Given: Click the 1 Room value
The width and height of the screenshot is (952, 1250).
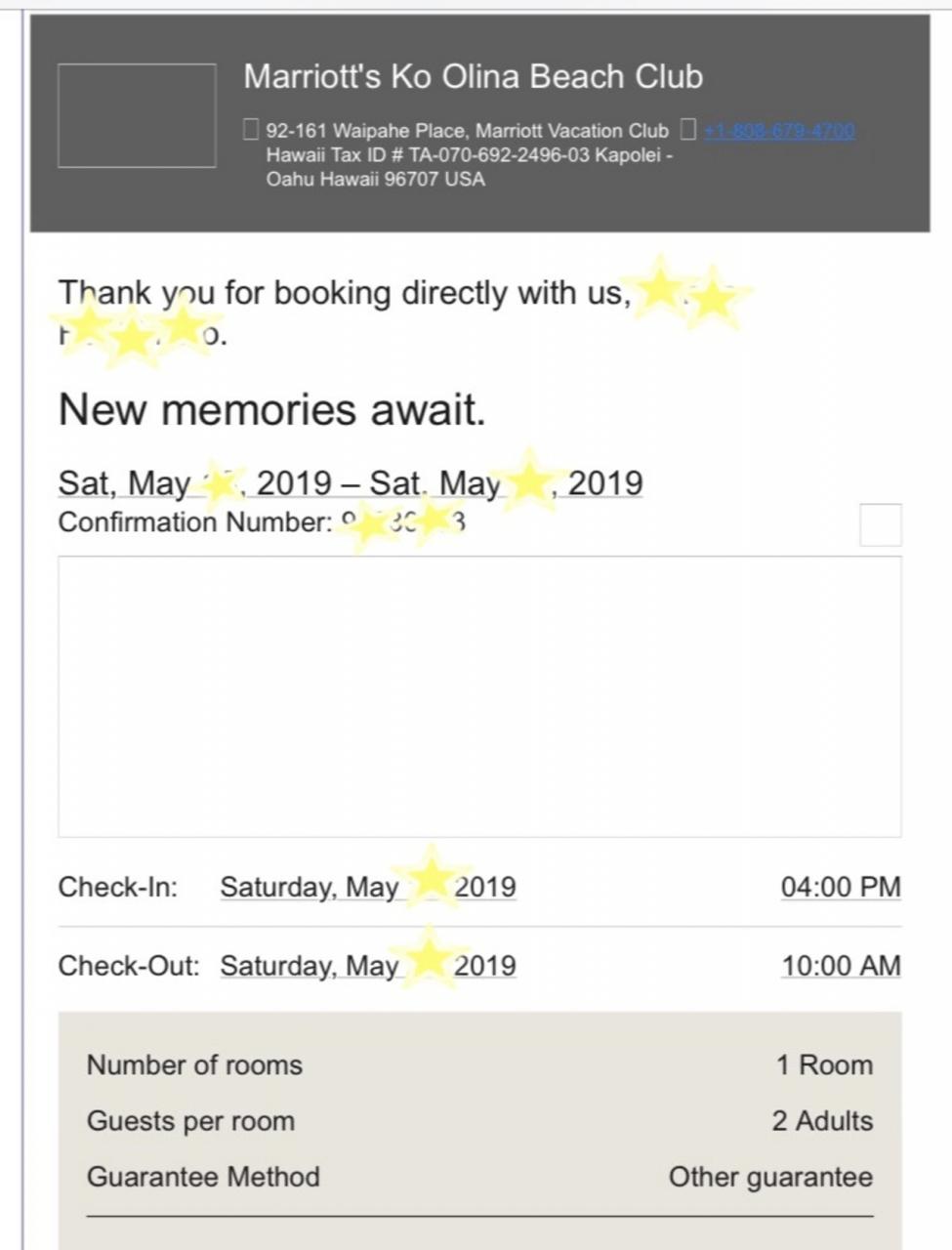Looking at the screenshot, I should [x=825, y=1064].
